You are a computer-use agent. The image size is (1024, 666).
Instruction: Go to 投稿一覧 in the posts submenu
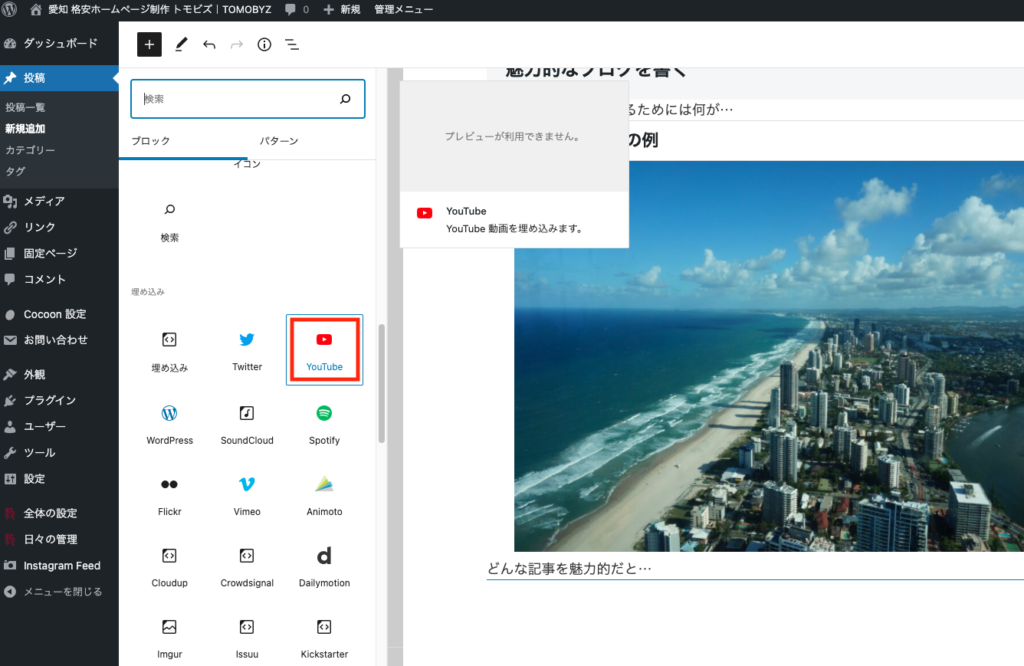click(x=25, y=107)
